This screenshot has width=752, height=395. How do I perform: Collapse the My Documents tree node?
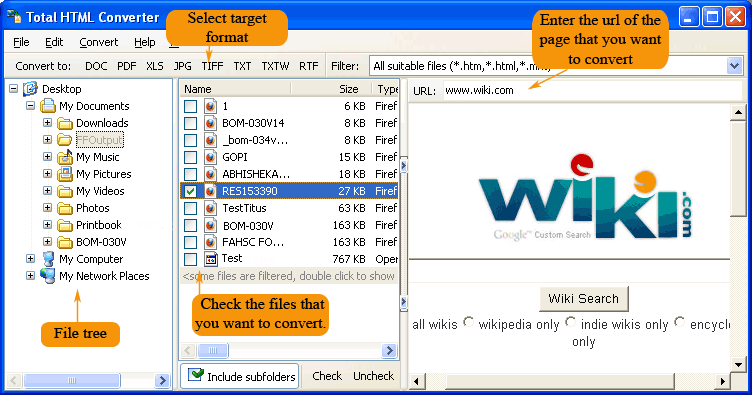click(30, 105)
